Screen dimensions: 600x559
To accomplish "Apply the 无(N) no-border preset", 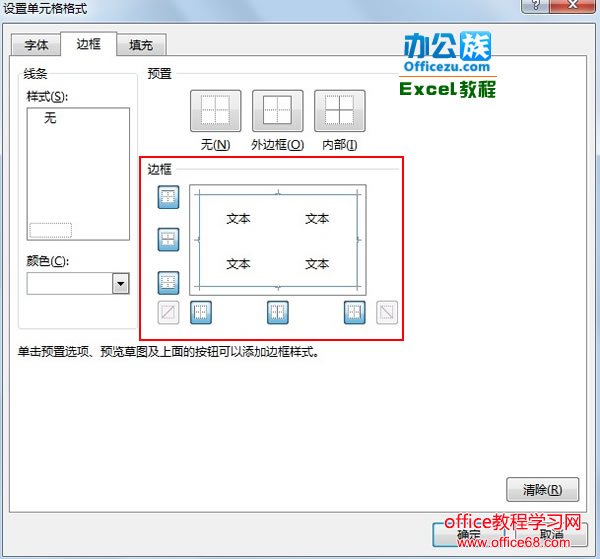I will tap(215, 111).
